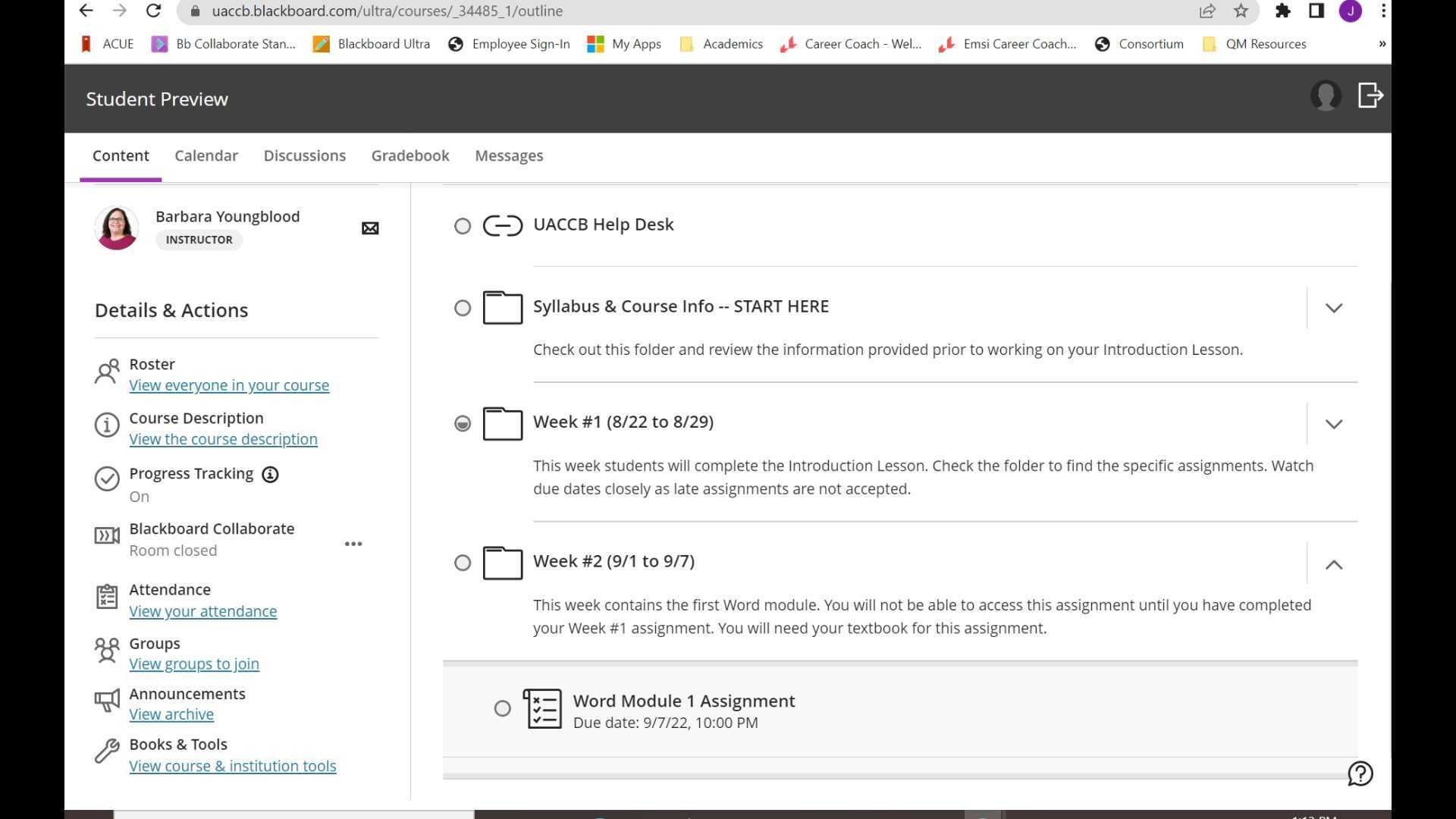The image size is (1456, 819).
Task: Switch to the Gradebook tab
Action: tap(409, 155)
